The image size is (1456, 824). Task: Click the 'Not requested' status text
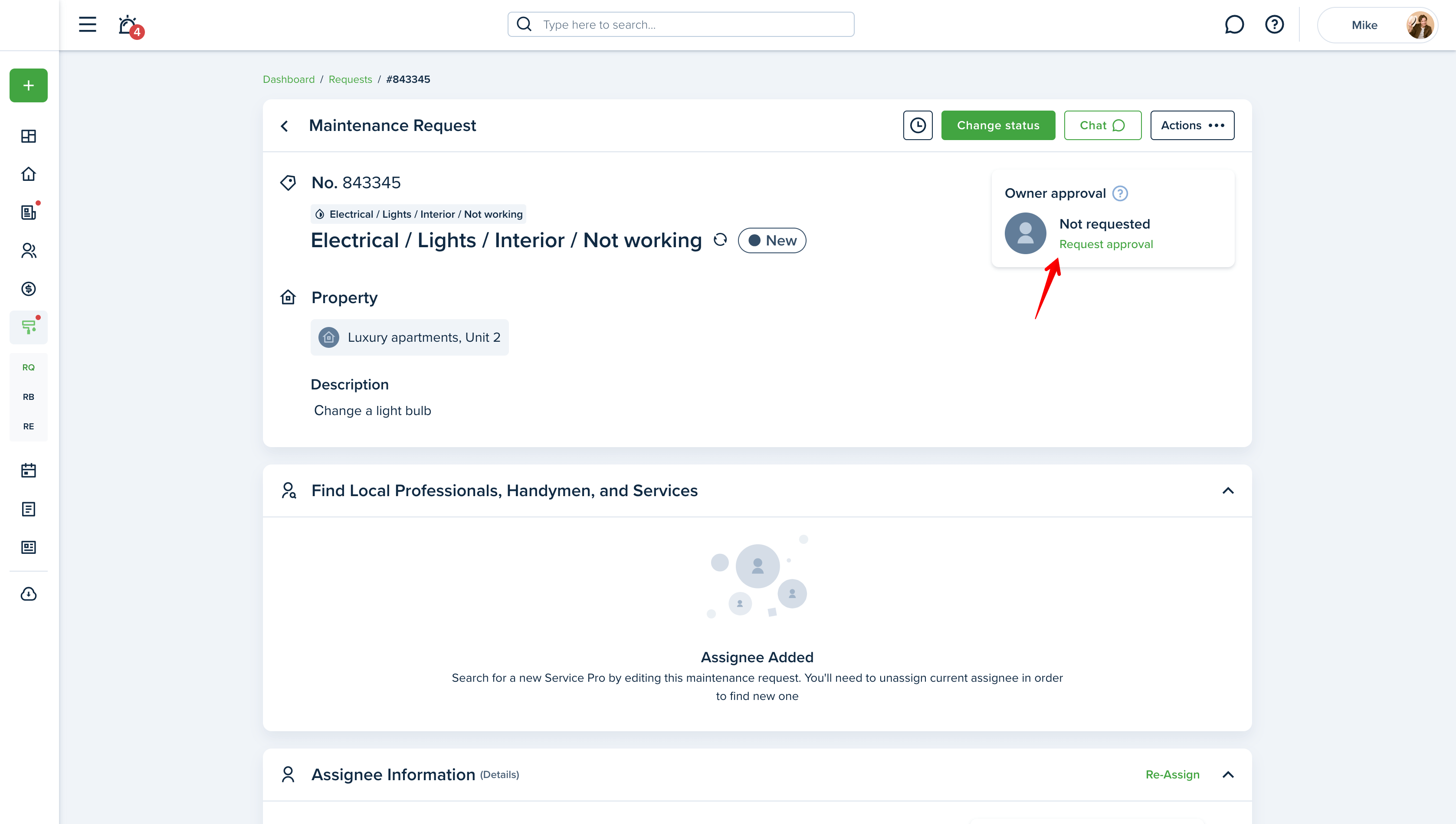pos(1105,224)
